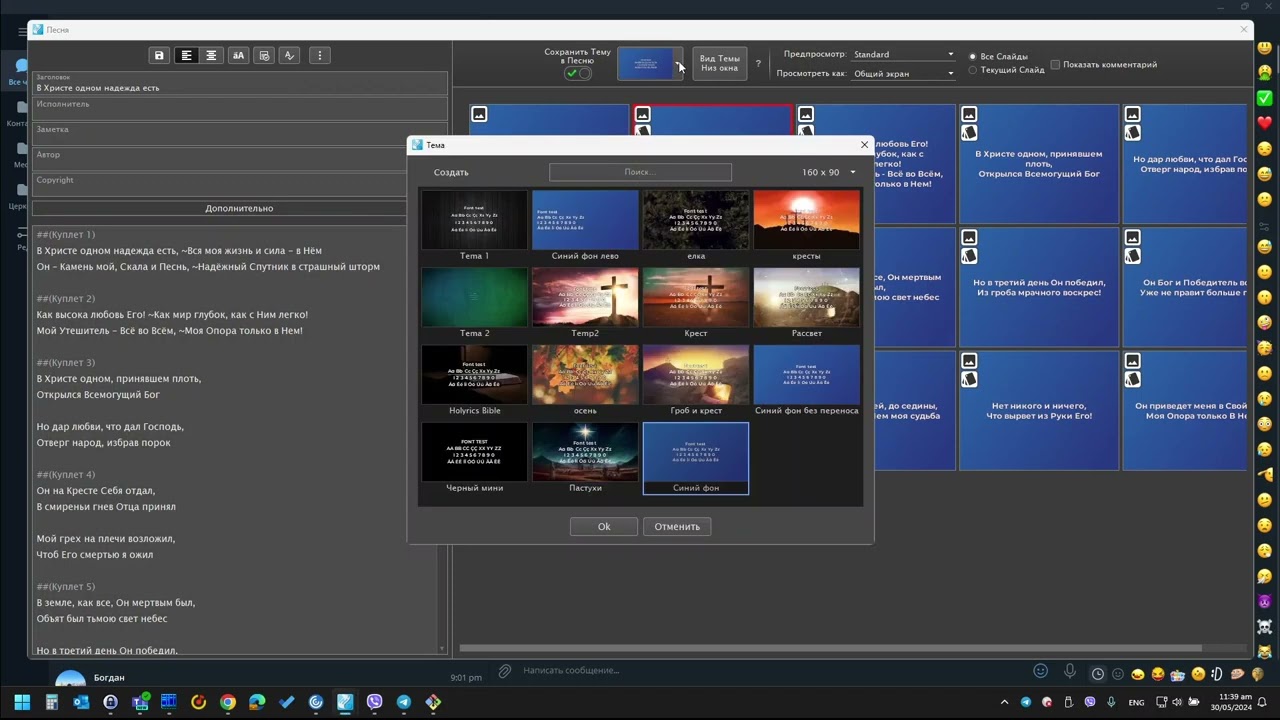This screenshot has height=720, width=1280.
Task: Select the 'Tema 1' theme thumbnail
Action: pos(474,226)
